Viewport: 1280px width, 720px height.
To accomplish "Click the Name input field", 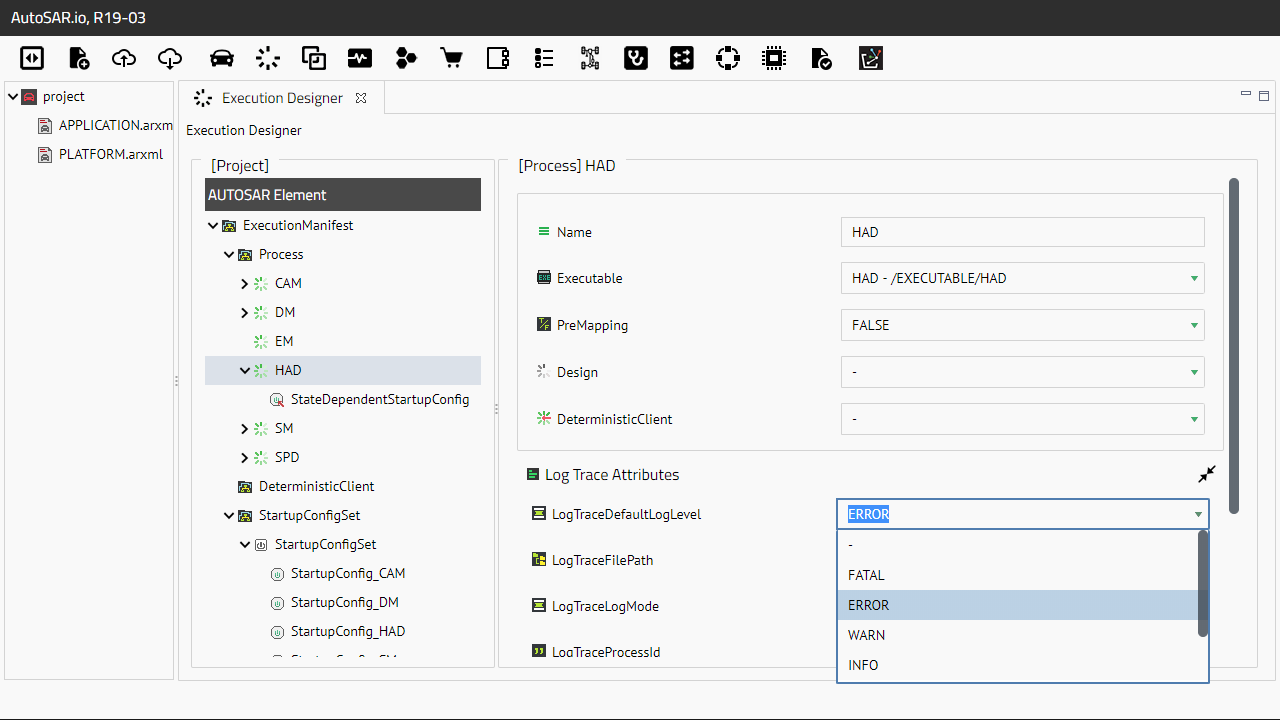I will [x=1022, y=232].
